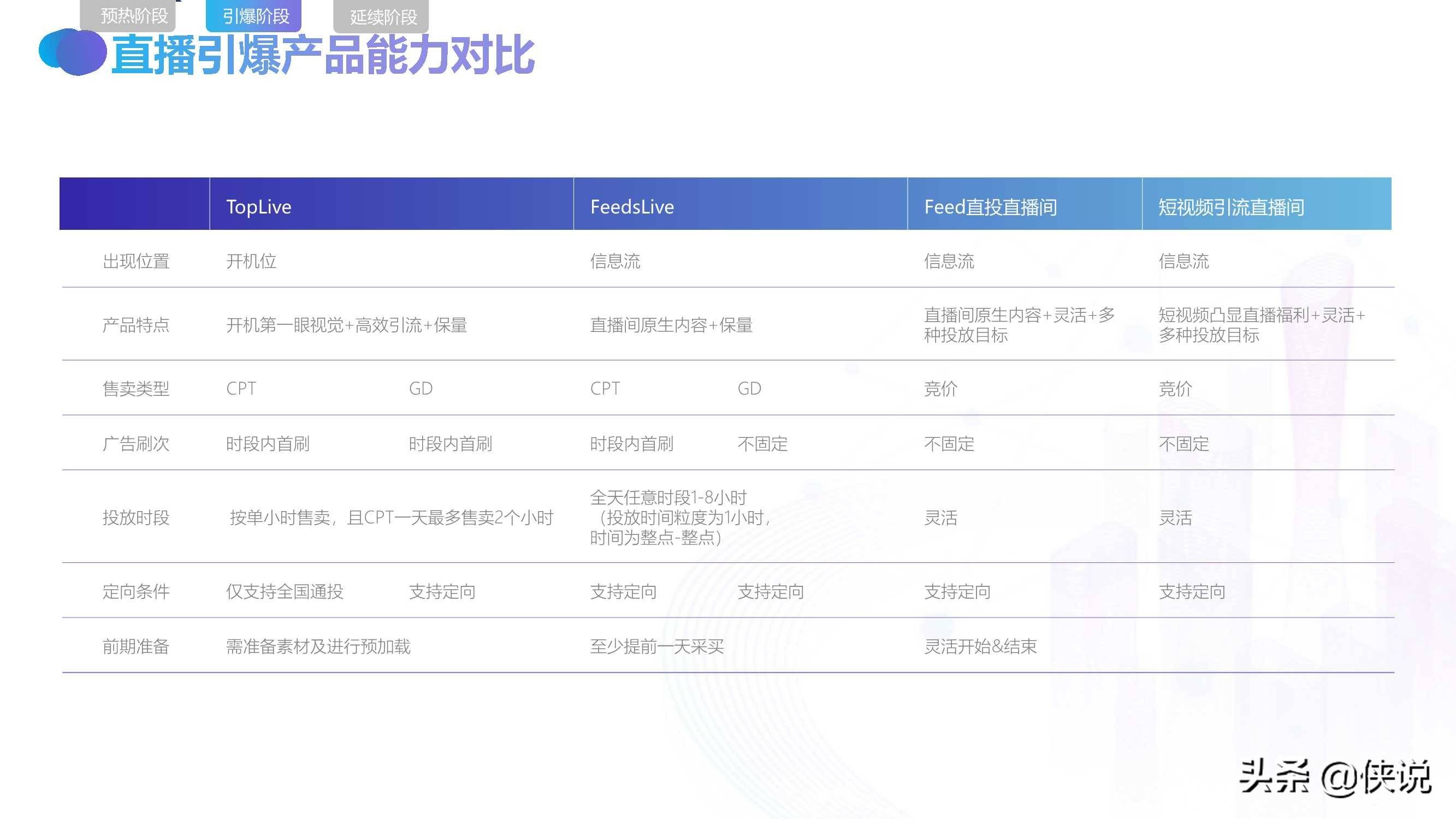
Task: Click the 开机位 cell
Action: [x=251, y=261]
